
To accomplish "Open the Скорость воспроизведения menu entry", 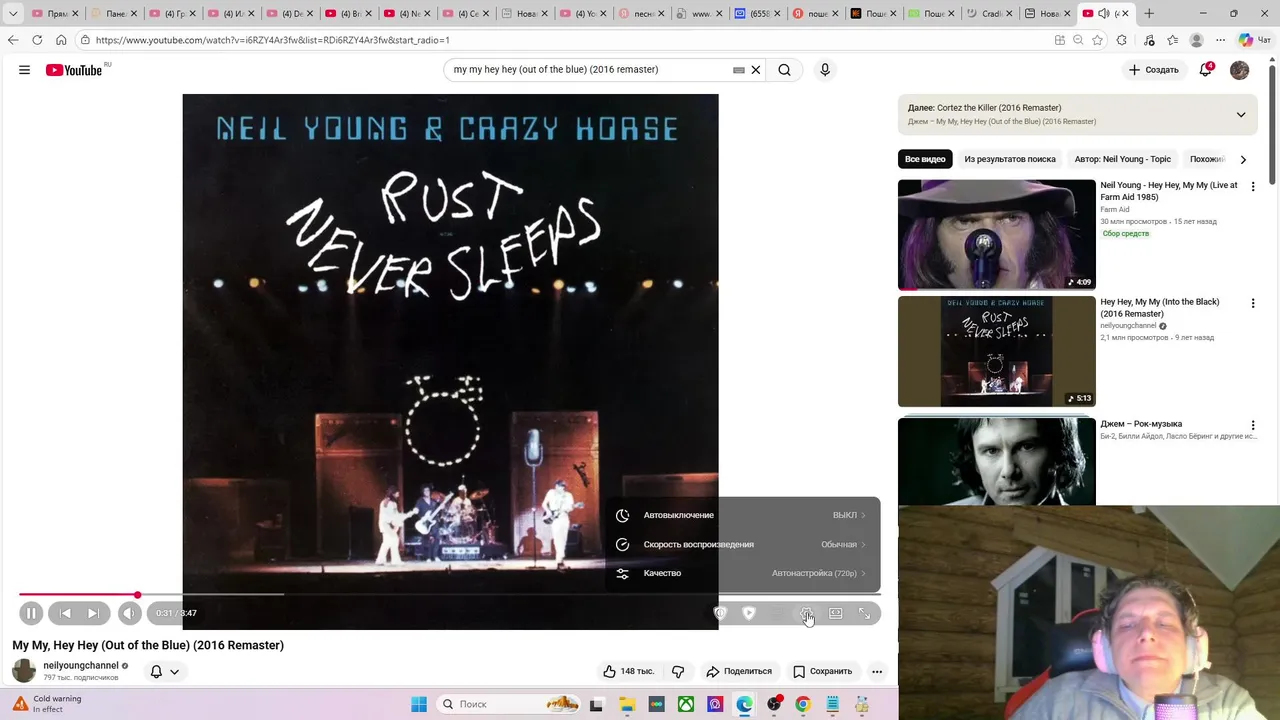I will tap(742, 544).
